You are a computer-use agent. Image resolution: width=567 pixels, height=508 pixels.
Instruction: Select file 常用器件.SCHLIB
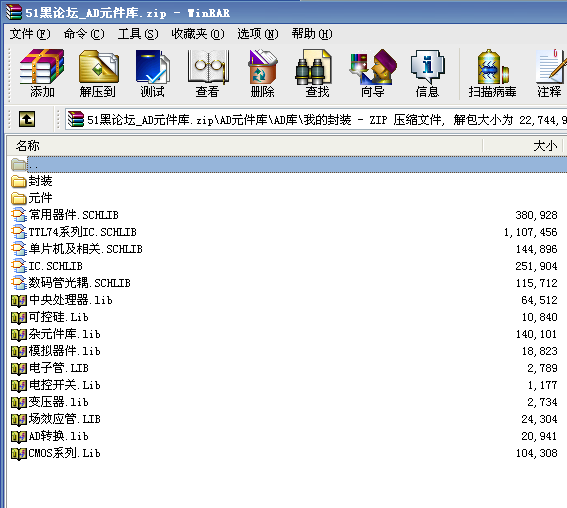74,215
